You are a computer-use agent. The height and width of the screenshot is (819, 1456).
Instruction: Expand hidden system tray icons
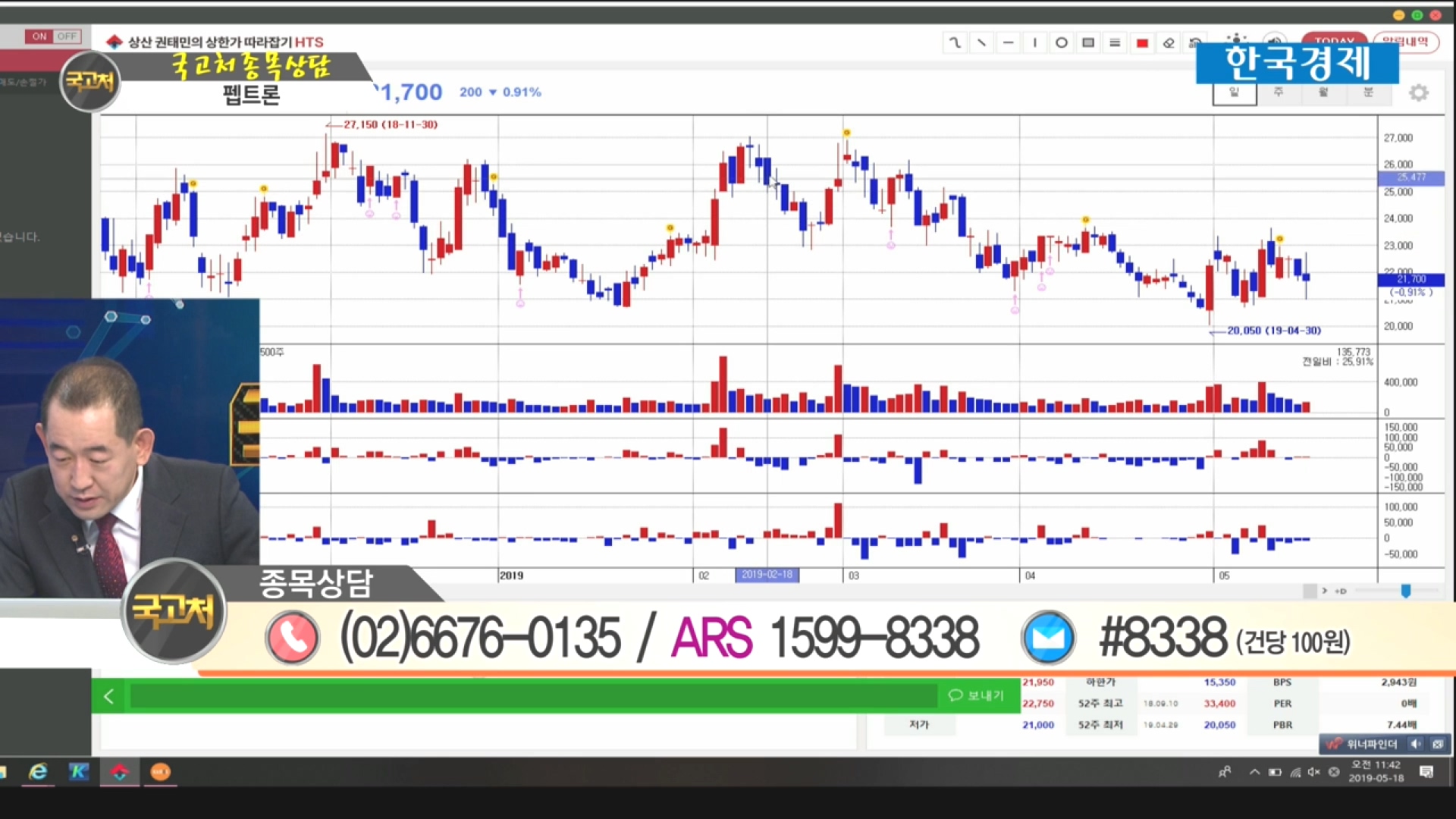click(x=1254, y=772)
